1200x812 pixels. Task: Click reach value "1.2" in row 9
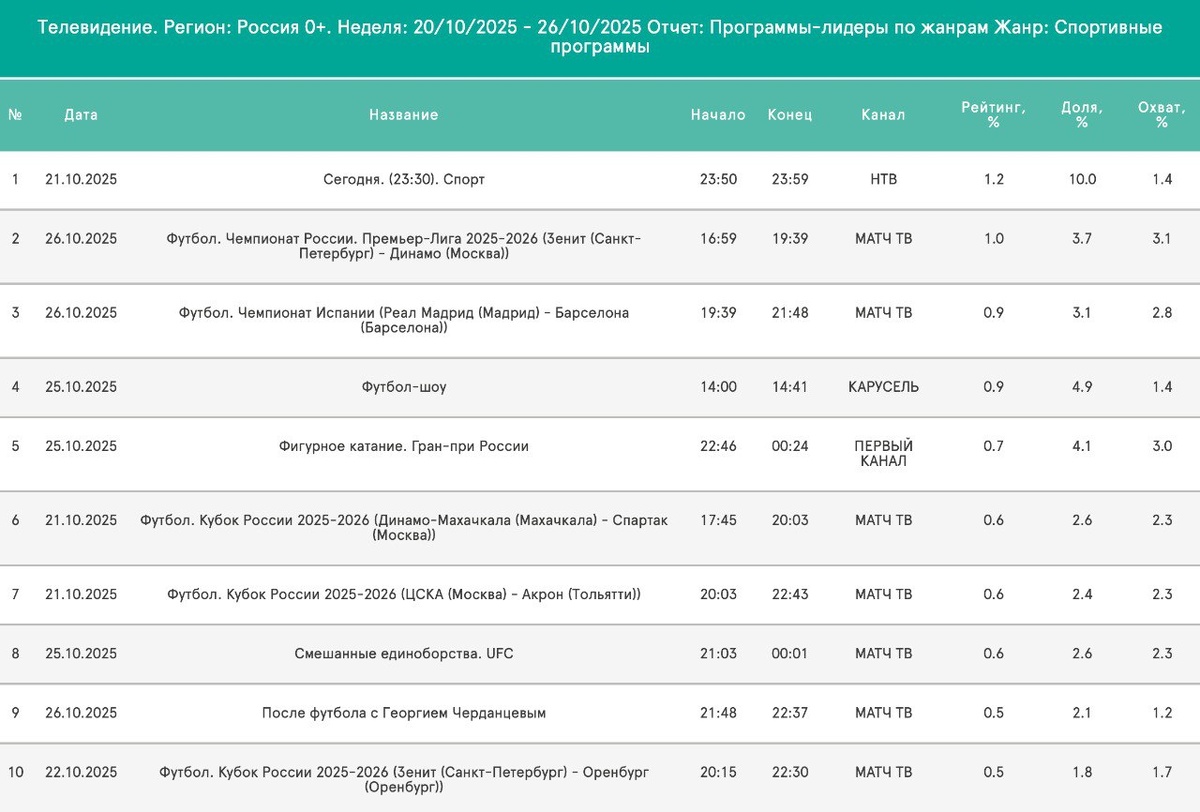[x=1162, y=714]
